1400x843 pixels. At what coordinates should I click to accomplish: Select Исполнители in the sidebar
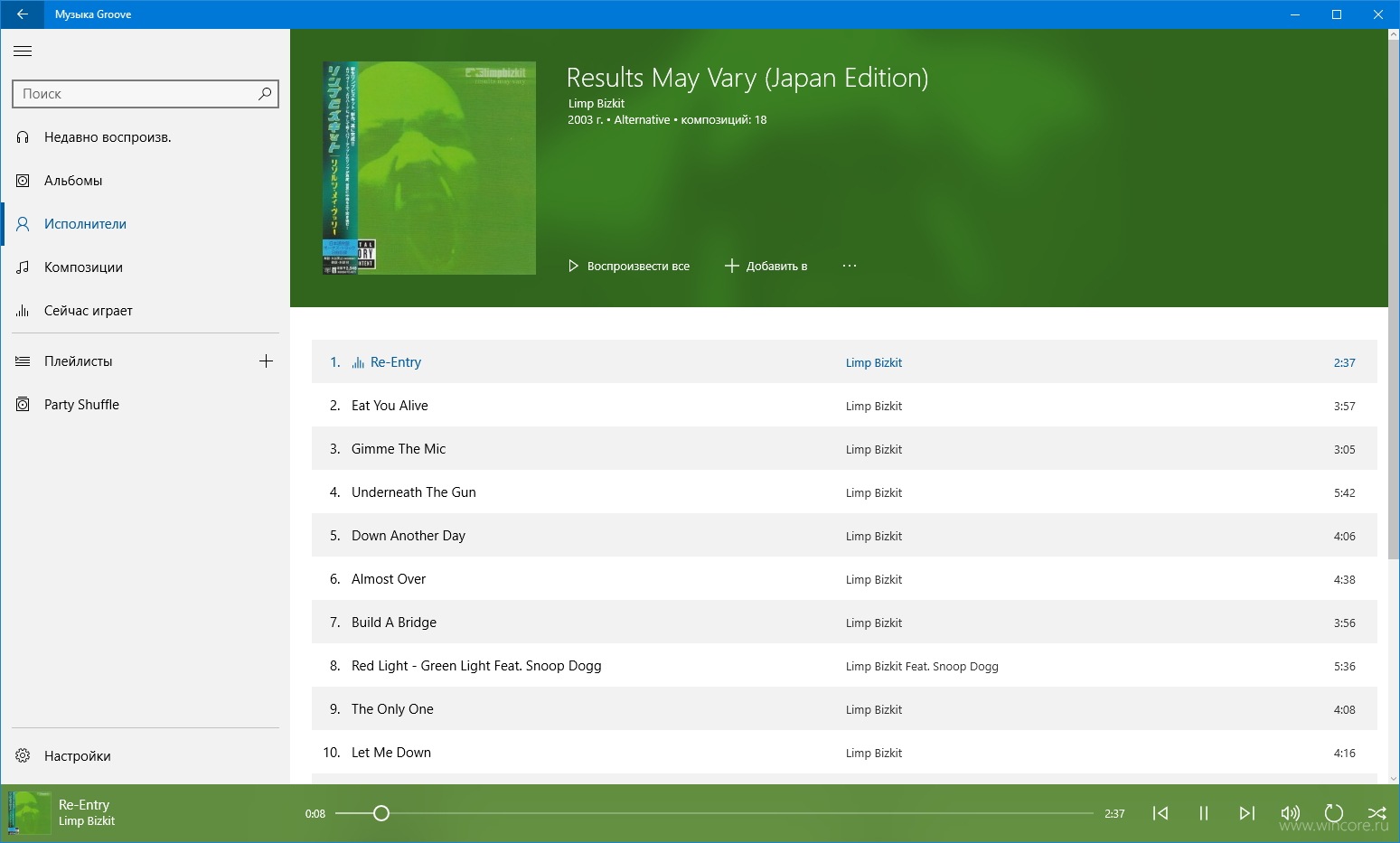[146, 224]
